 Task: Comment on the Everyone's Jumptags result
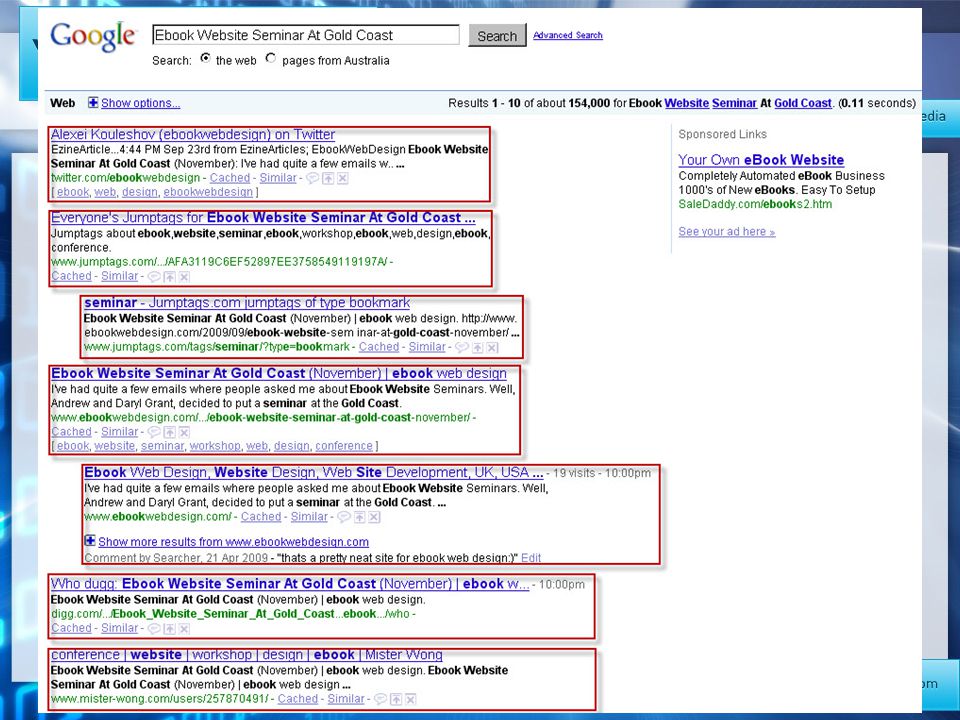pyautogui.click(x=154, y=277)
